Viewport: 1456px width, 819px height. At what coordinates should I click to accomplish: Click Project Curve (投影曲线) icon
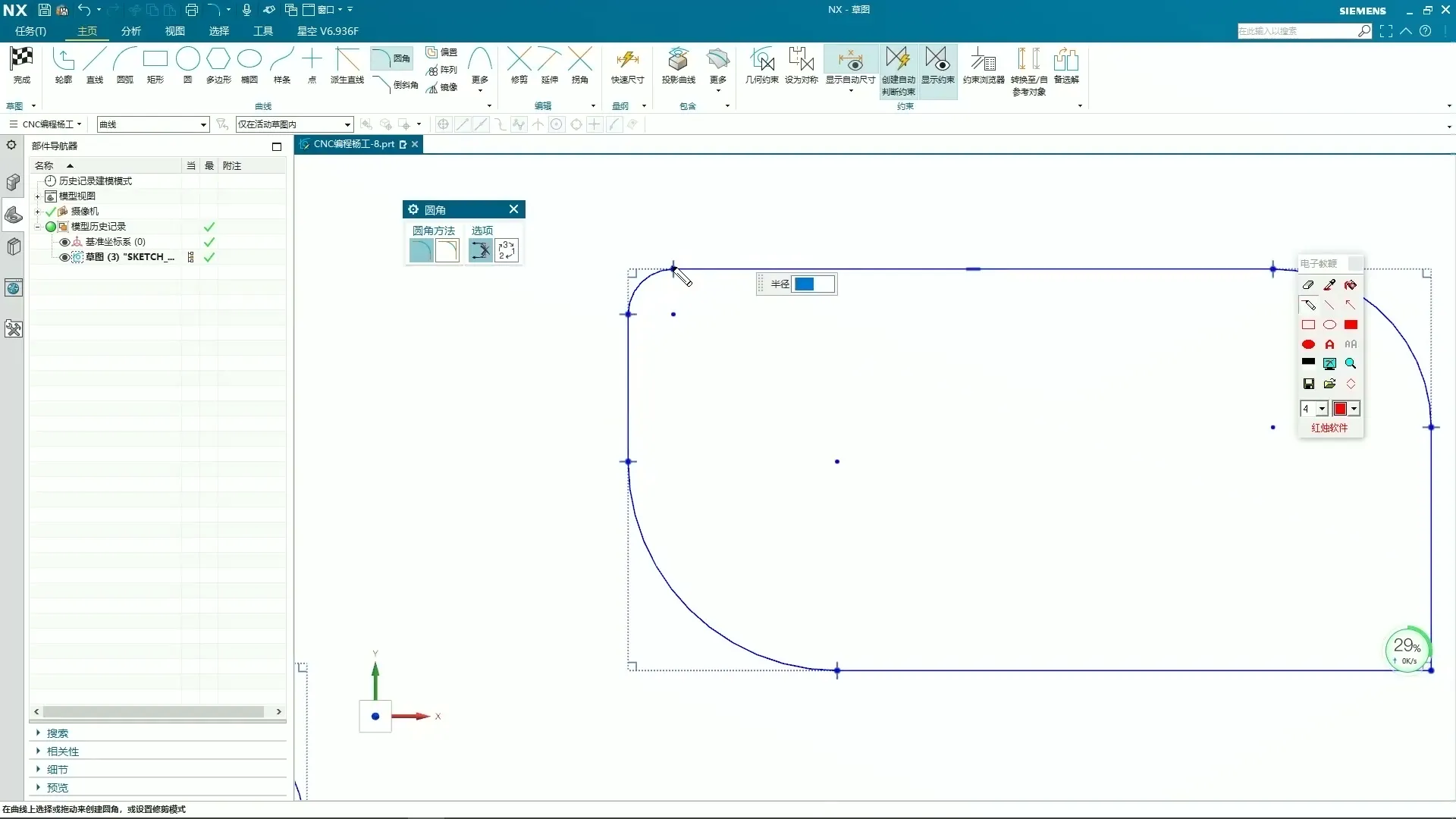point(678,60)
